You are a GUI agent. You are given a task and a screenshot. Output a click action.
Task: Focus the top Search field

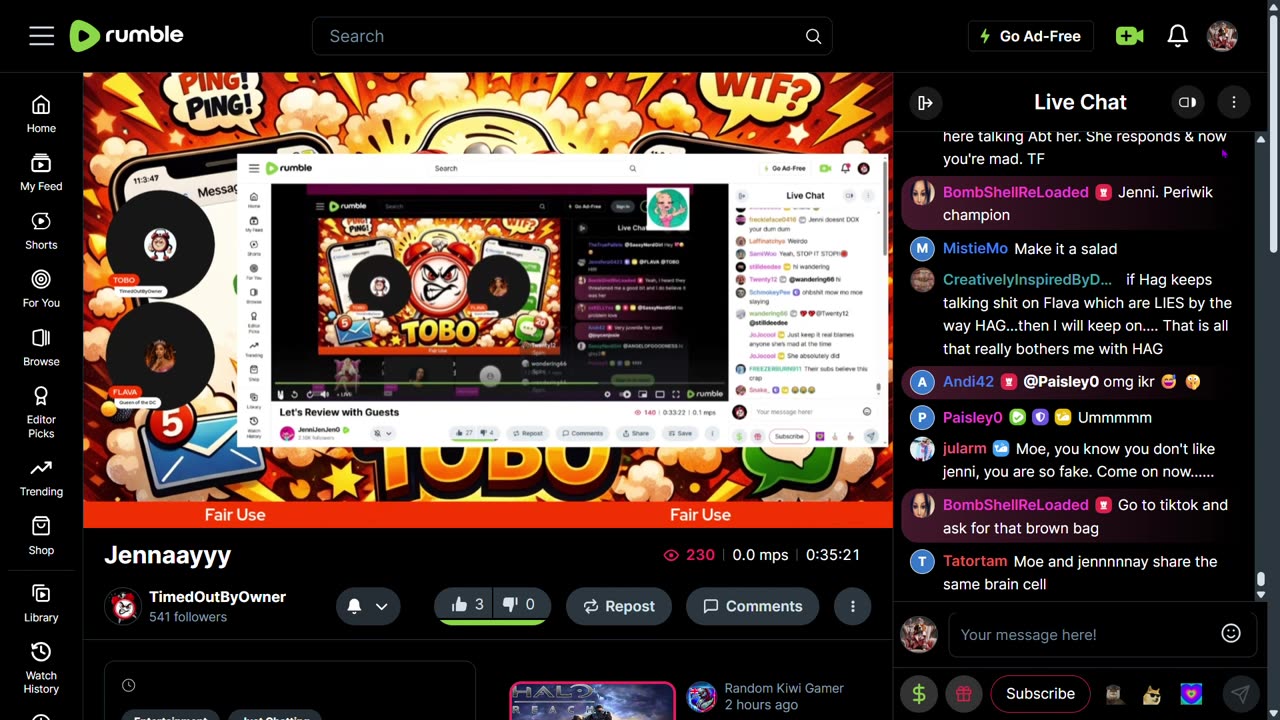point(572,36)
